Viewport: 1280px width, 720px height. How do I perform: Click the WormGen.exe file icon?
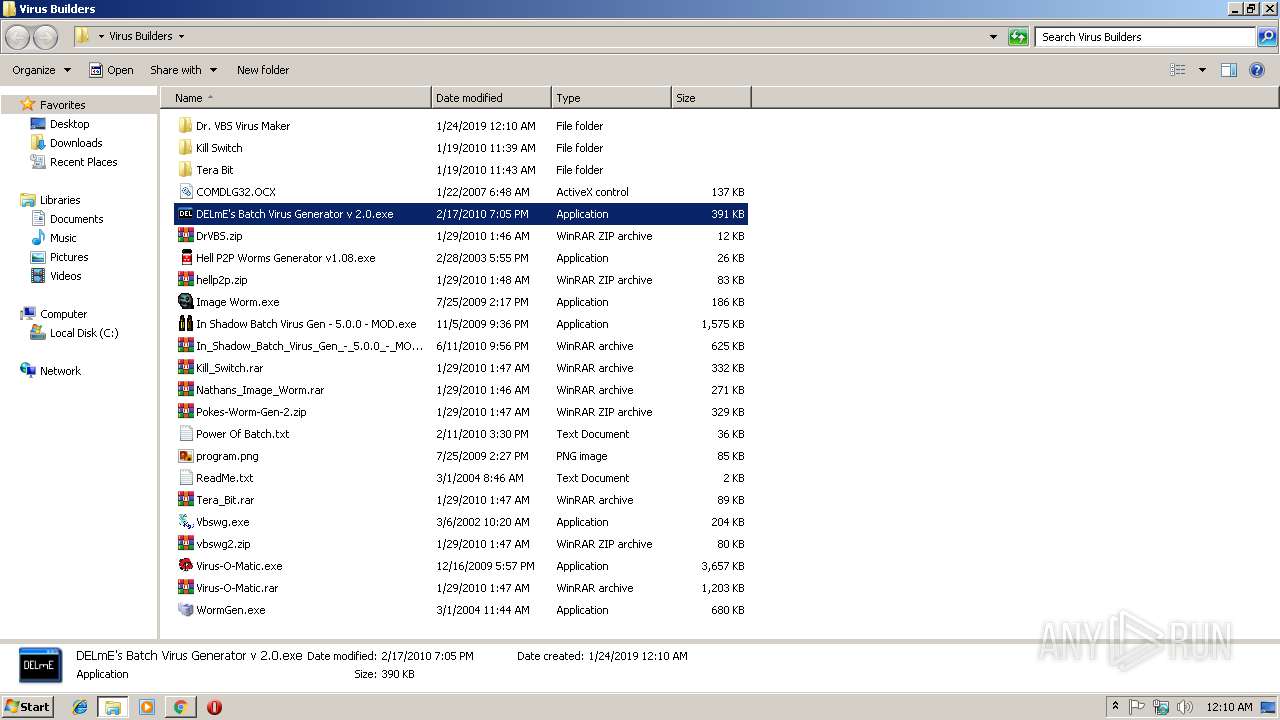tap(185, 610)
